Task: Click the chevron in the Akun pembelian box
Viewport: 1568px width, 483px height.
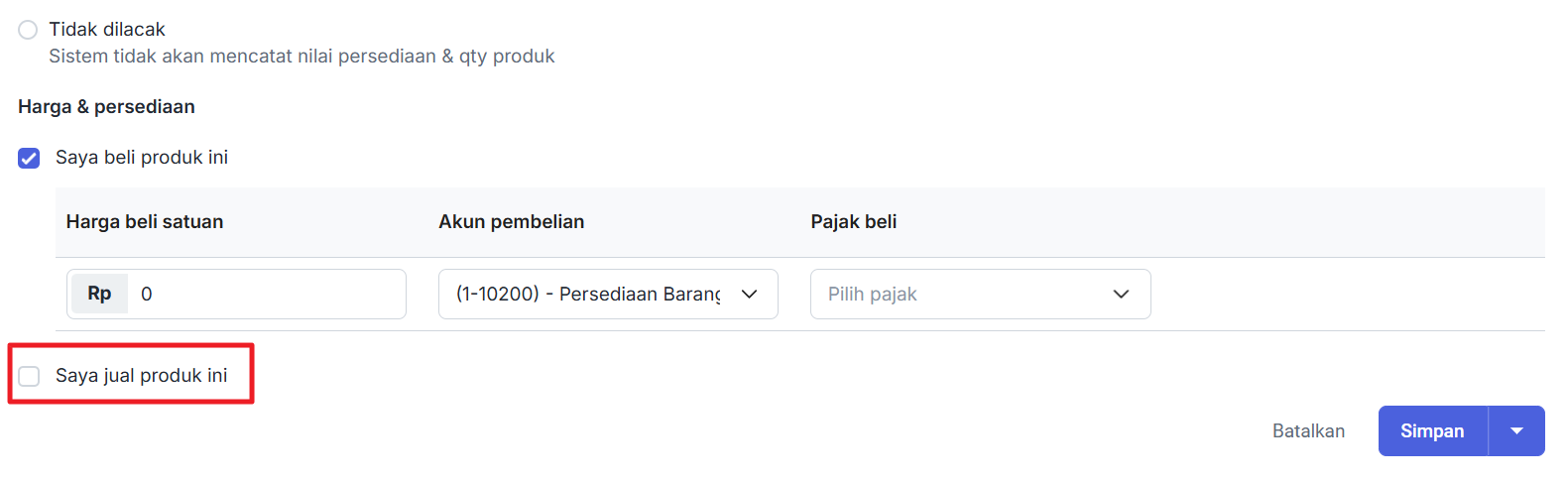Action: coord(750,294)
